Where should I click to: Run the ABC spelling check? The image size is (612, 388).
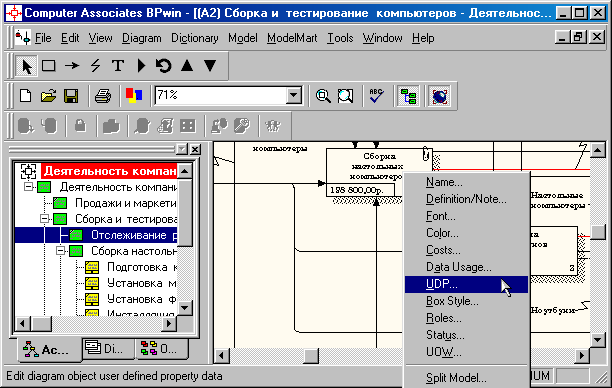click(376, 96)
